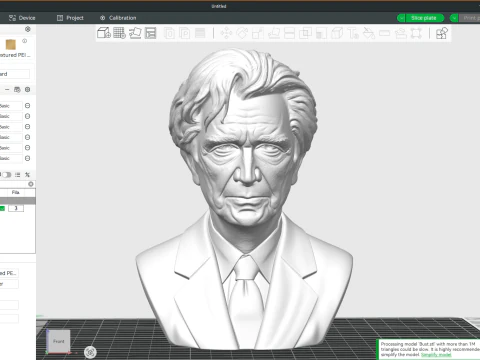Select the Move gizmo tool
The width and height of the screenshot is (480, 360).
pos(226,33)
